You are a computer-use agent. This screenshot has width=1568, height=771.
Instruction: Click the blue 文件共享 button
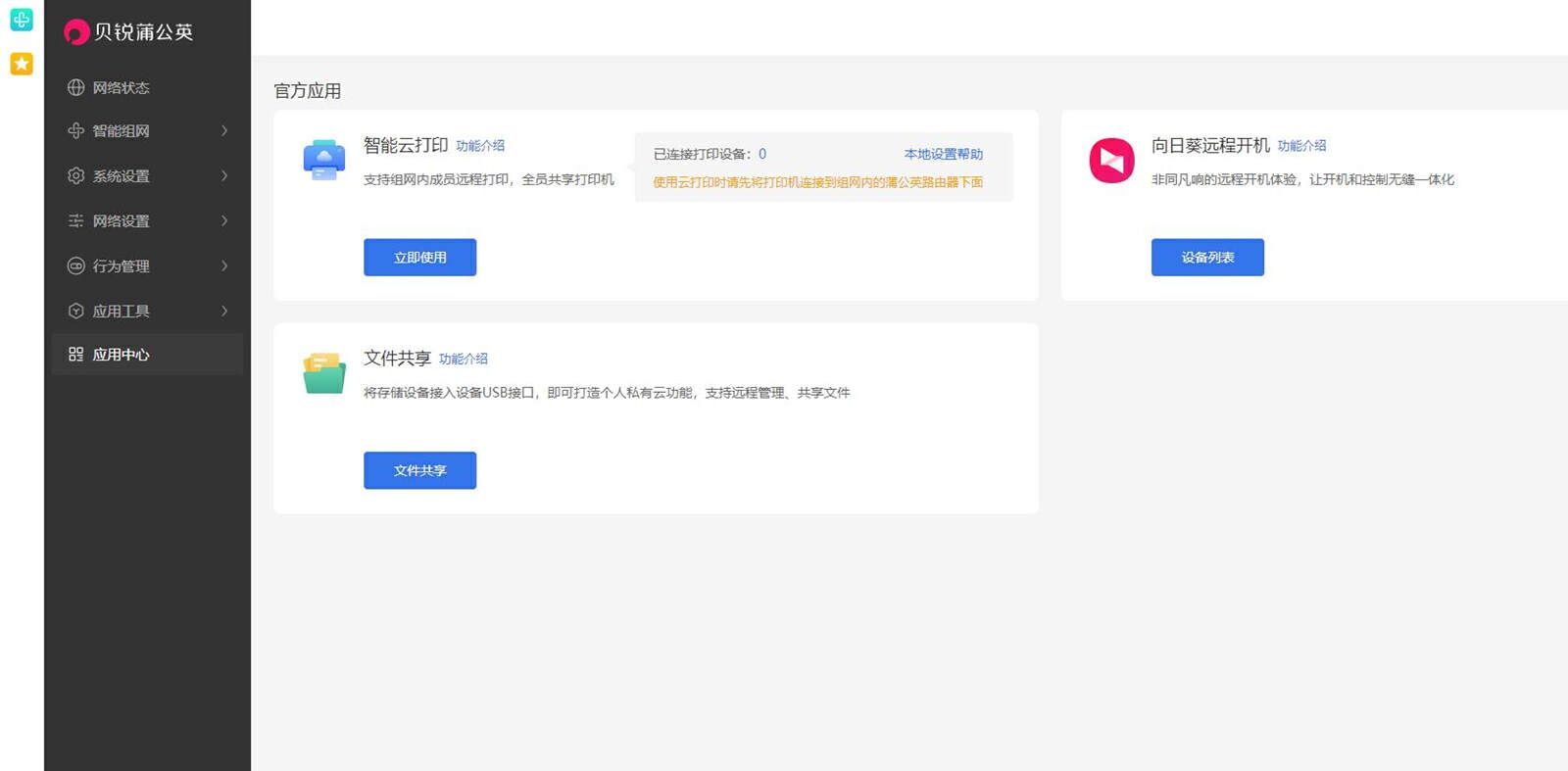pyautogui.click(x=419, y=470)
